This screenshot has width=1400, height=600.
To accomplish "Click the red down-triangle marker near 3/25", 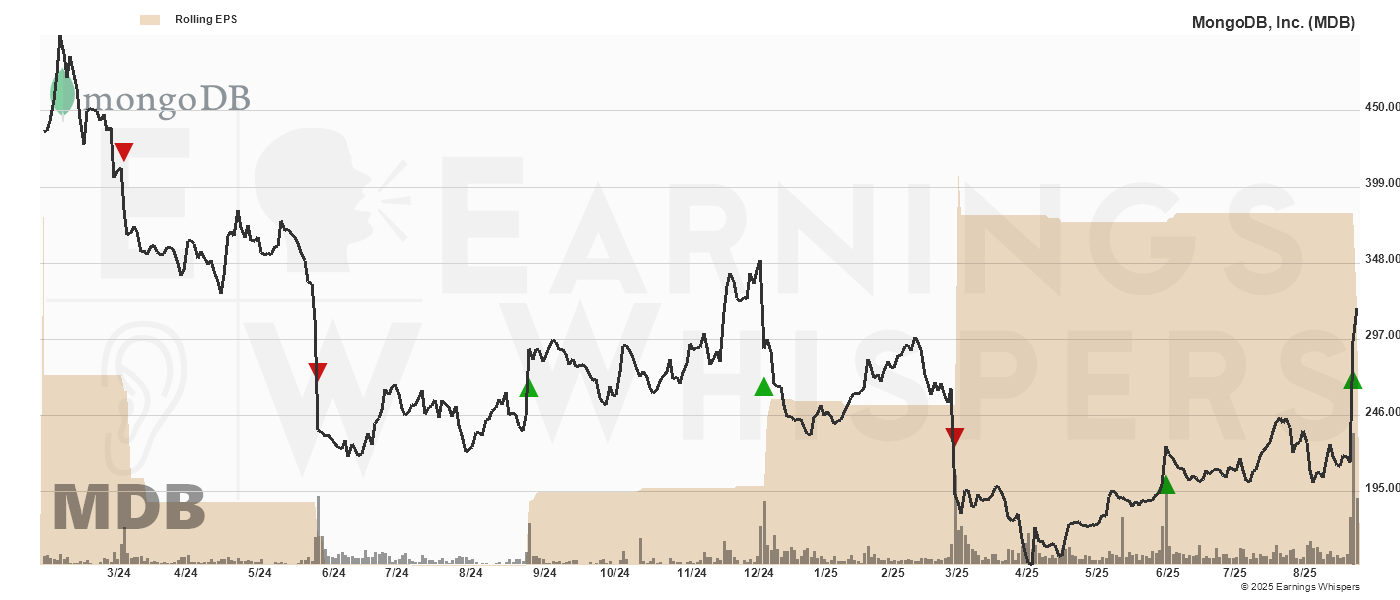I will pyautogui.click(x=955, y=436).
